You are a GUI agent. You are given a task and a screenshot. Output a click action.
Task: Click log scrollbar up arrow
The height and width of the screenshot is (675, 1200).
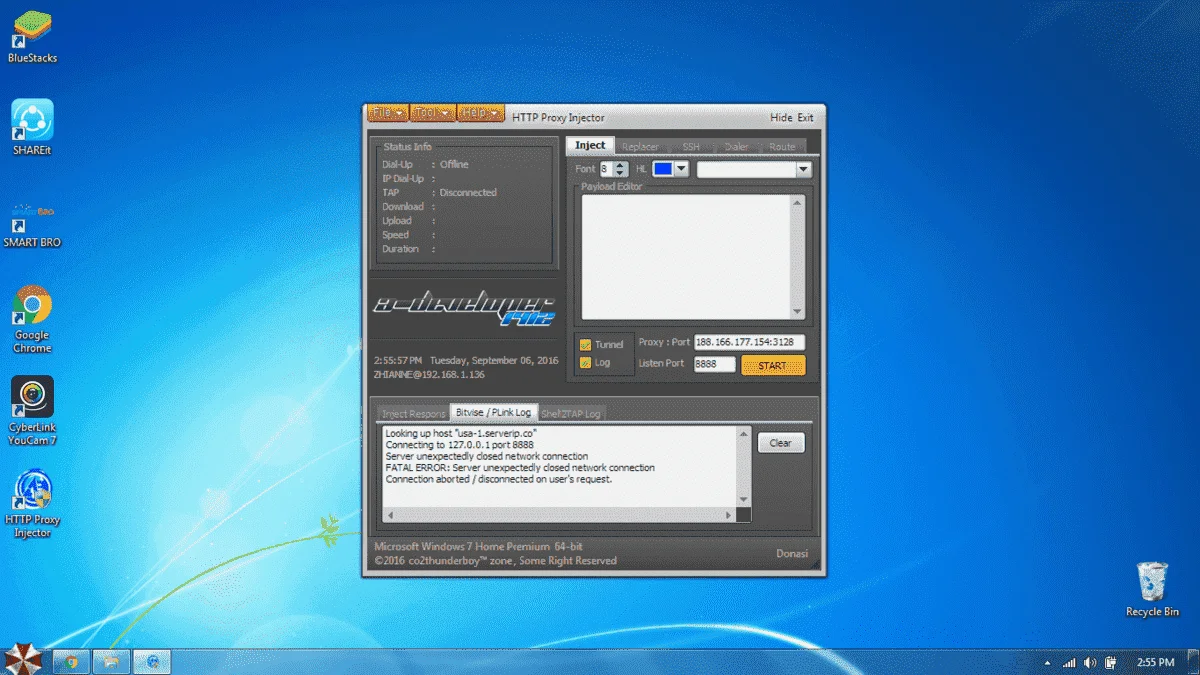point(743,435)
